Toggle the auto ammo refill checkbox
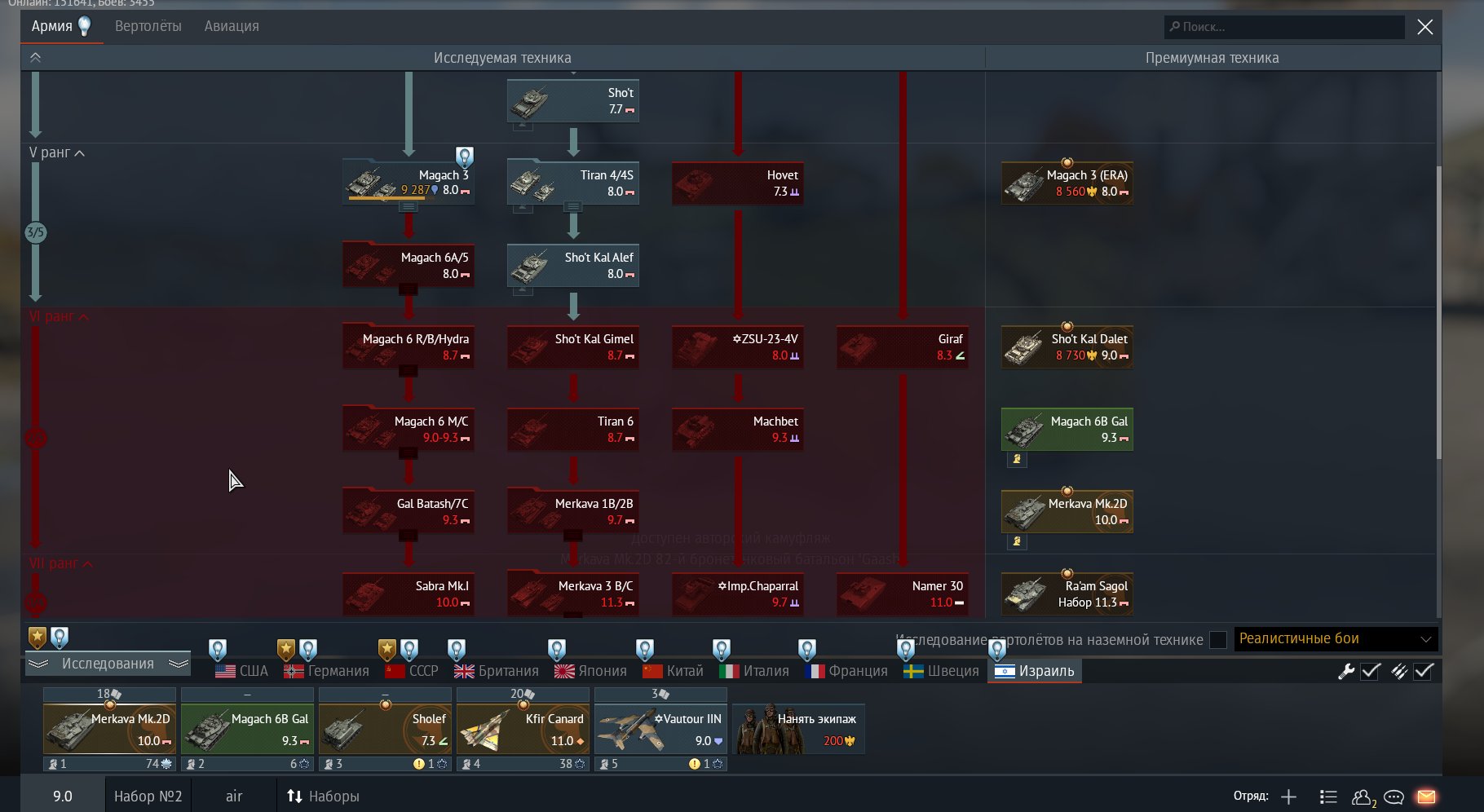This screenshot has width=1484, height=812. pyautogui.click(x=1424, y=671)
